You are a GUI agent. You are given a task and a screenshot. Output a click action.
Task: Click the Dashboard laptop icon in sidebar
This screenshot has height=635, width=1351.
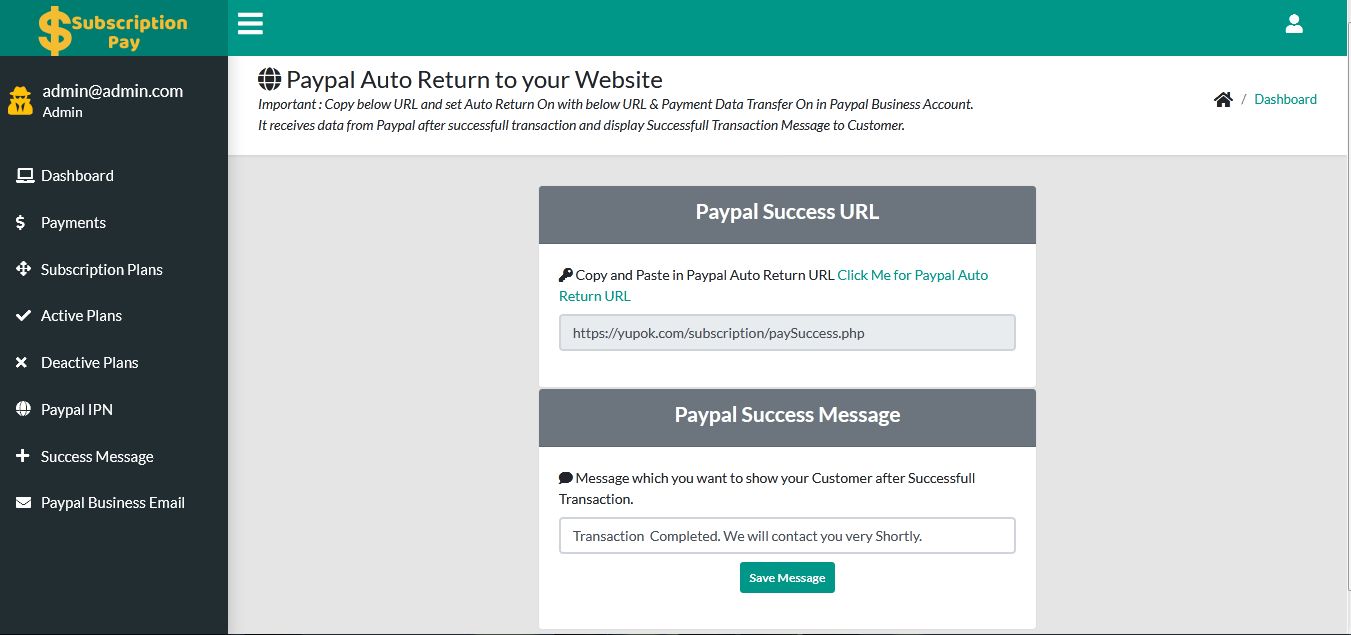click(x=25, y=176)
